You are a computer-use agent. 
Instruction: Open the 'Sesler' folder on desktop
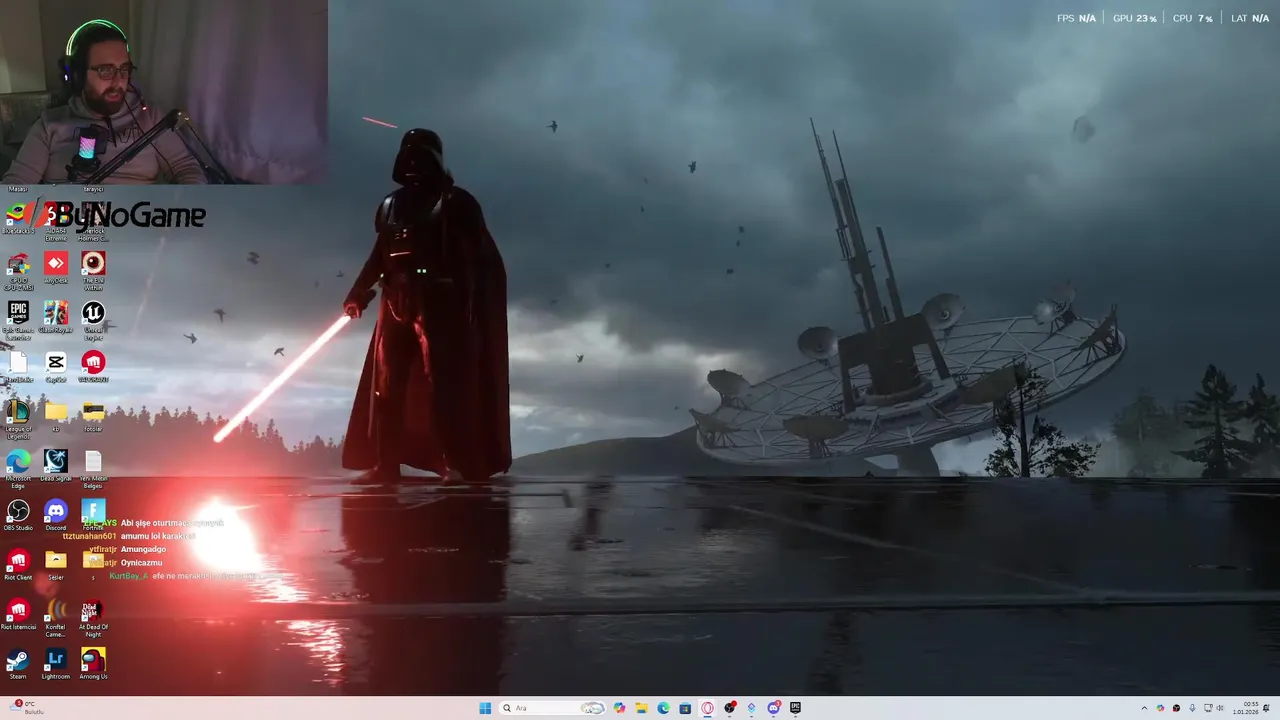click(56, 565)
